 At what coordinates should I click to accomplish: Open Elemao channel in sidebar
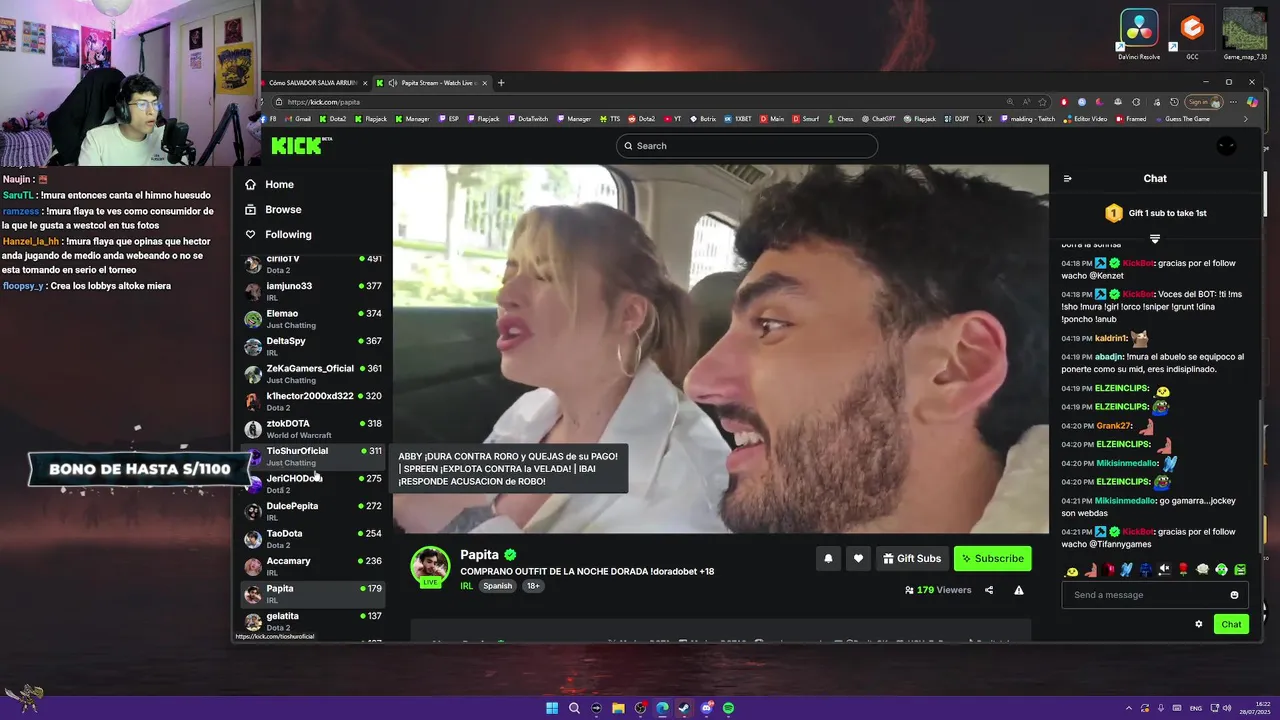[x=312, y=319]
